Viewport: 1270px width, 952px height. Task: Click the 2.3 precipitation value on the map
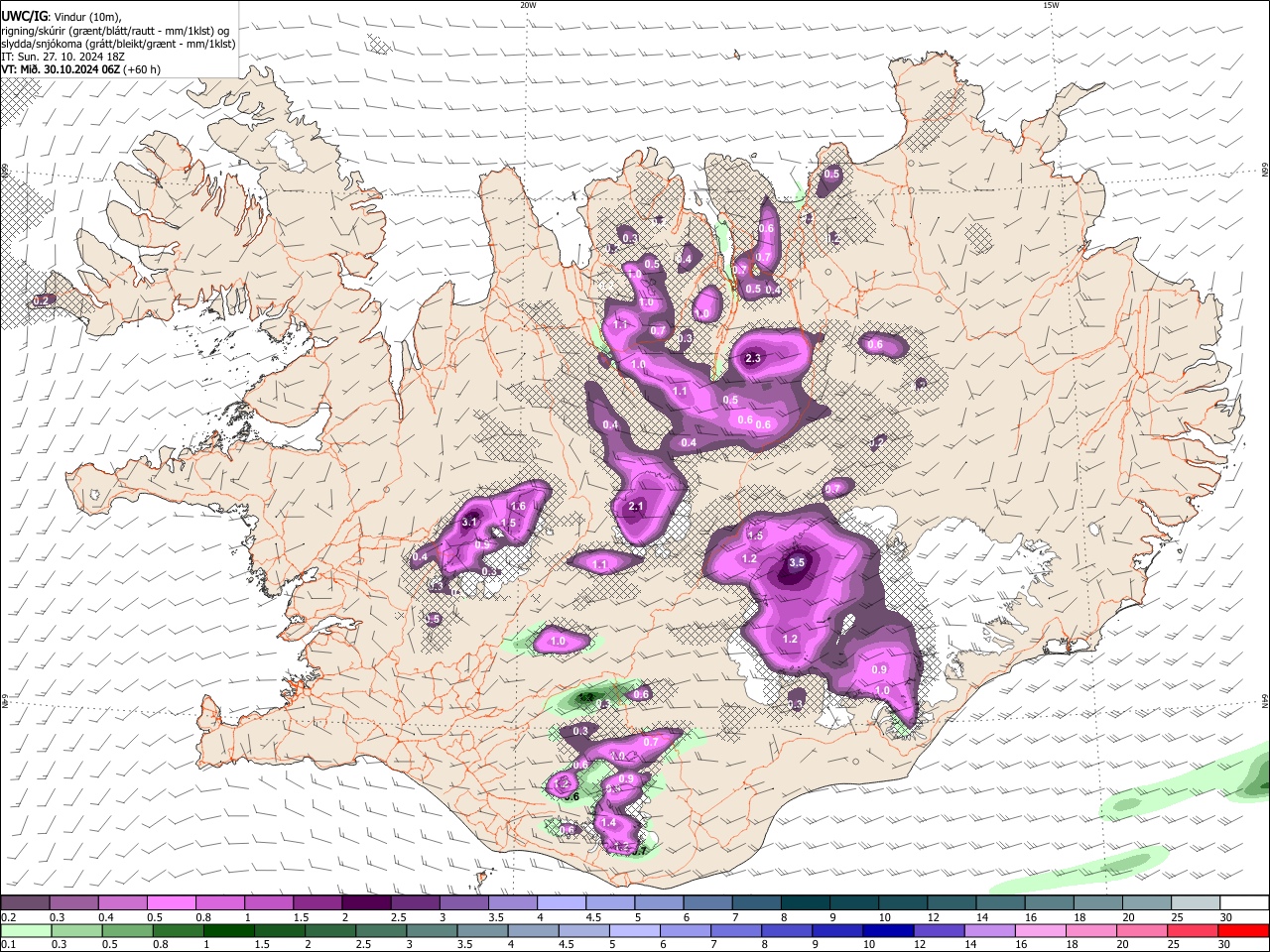(752, 358)
